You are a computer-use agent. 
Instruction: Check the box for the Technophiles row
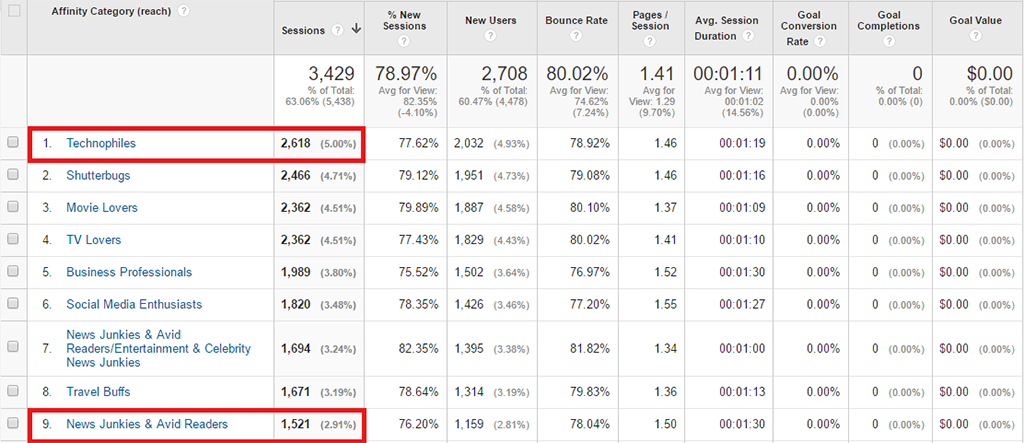14,143
